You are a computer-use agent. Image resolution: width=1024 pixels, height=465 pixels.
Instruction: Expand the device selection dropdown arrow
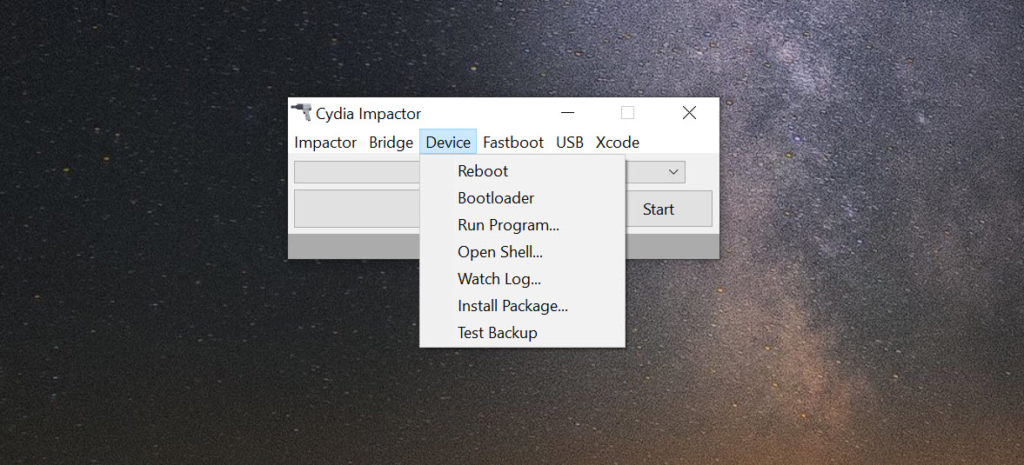[x=673, y=172]
